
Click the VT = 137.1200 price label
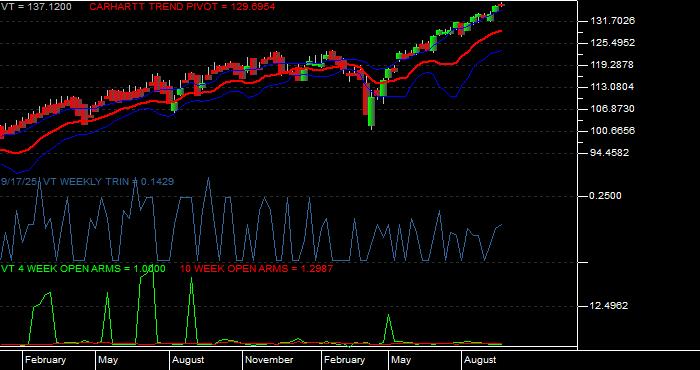click(x=36, y=7)
